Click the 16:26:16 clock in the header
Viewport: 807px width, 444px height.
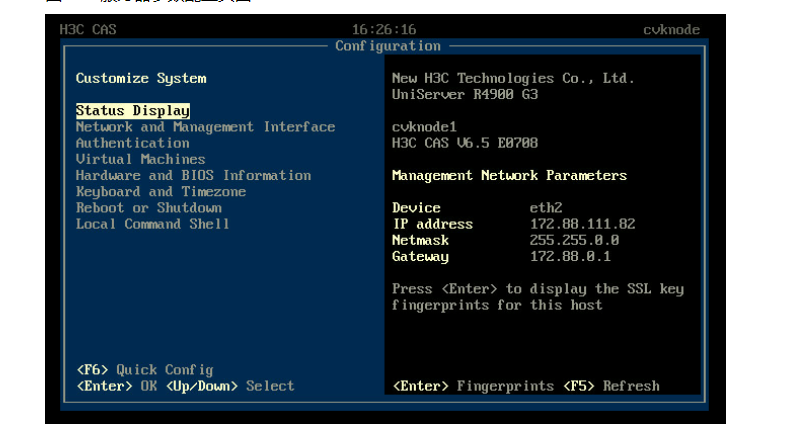tap(384, 30)
